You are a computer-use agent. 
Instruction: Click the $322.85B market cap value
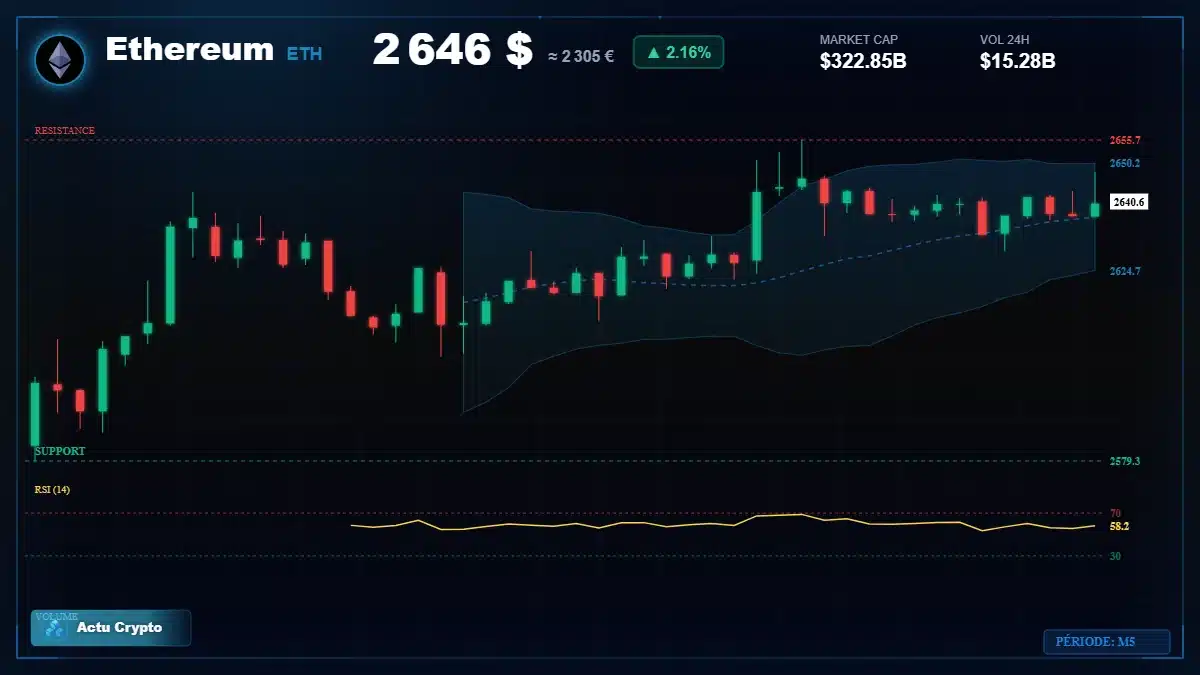pos(863,61)
